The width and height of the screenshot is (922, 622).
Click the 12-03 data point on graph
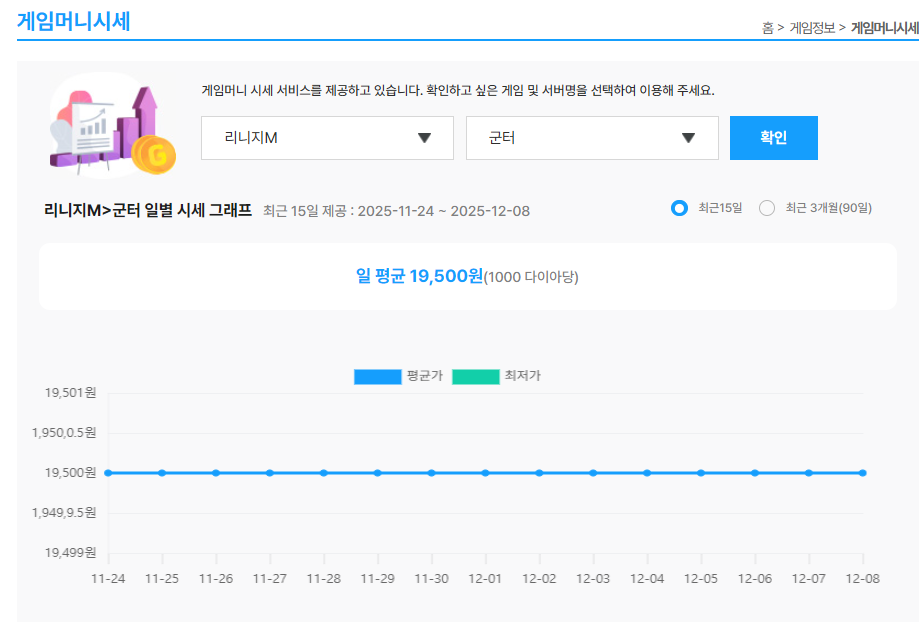point(593,473)
